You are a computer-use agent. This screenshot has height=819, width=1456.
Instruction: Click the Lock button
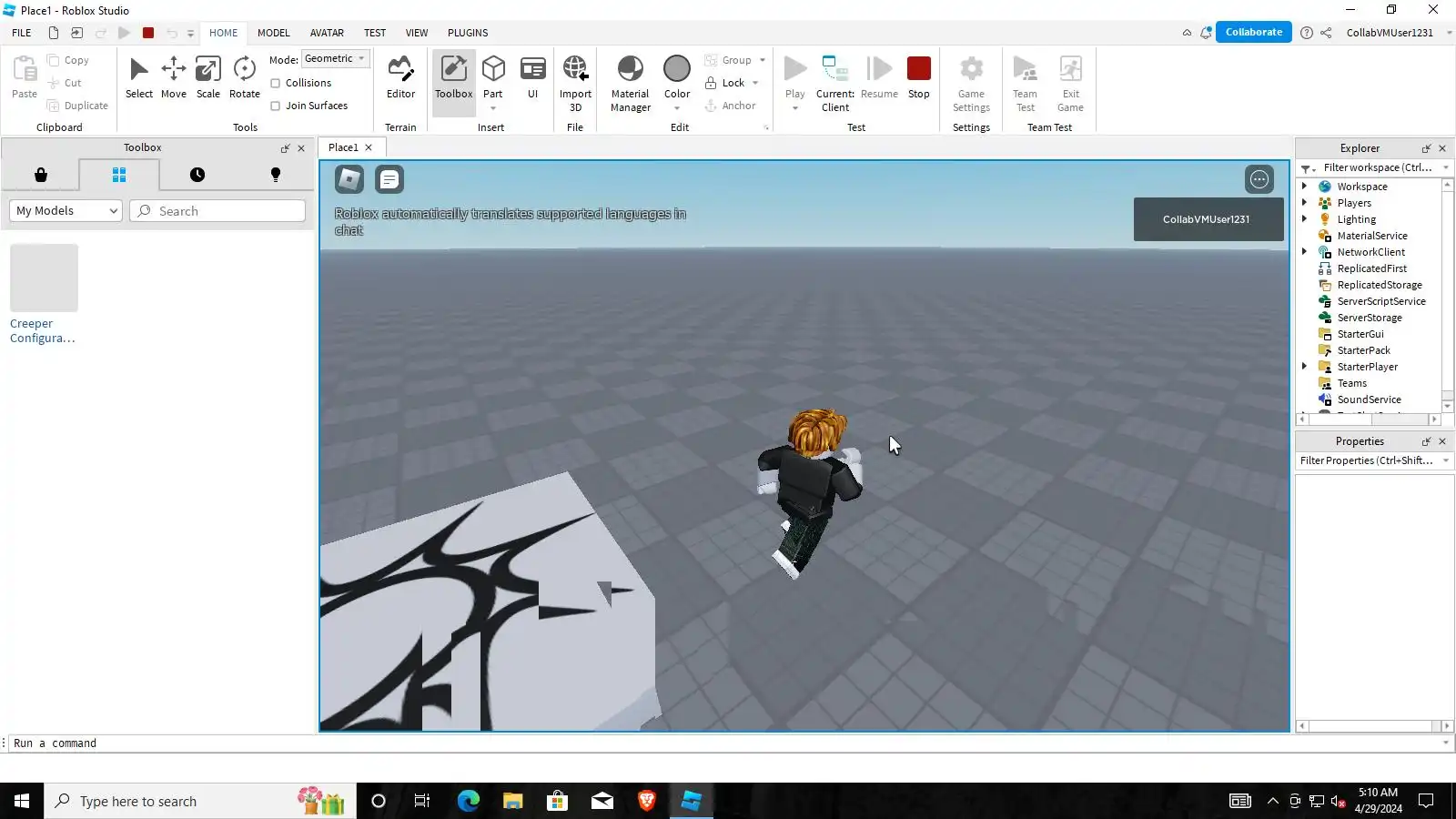click(x=725, y=83)
